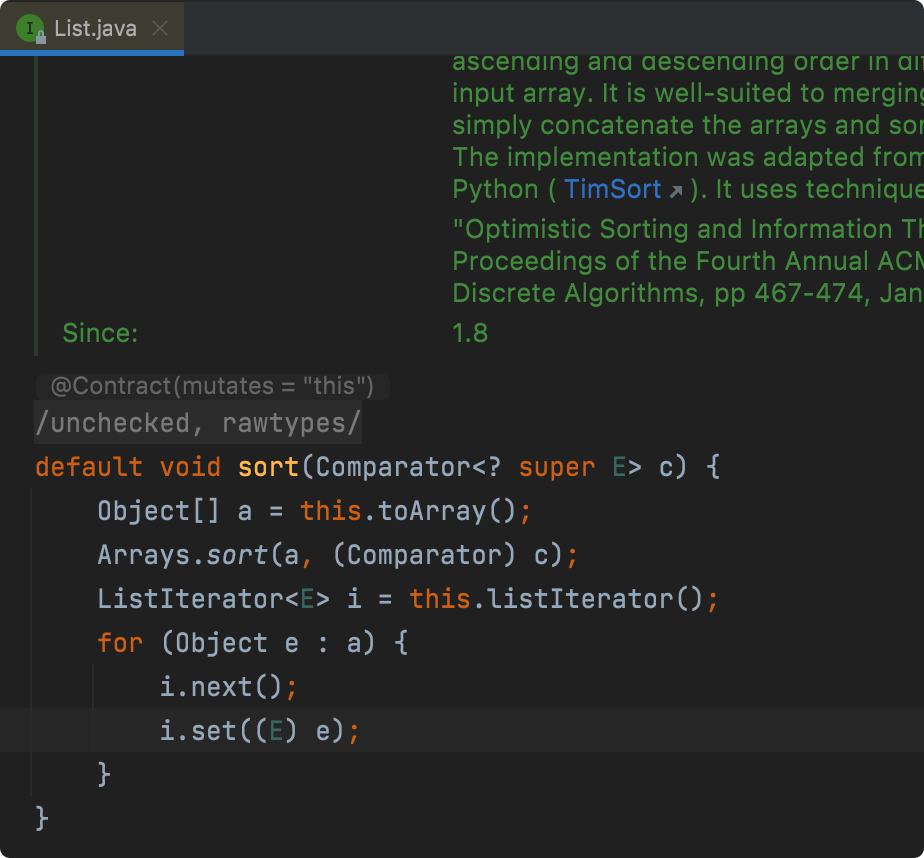This screenshot has height=858, width=924.
Task: Click the ListIterator<E> type
Action: tap(213, 599)
